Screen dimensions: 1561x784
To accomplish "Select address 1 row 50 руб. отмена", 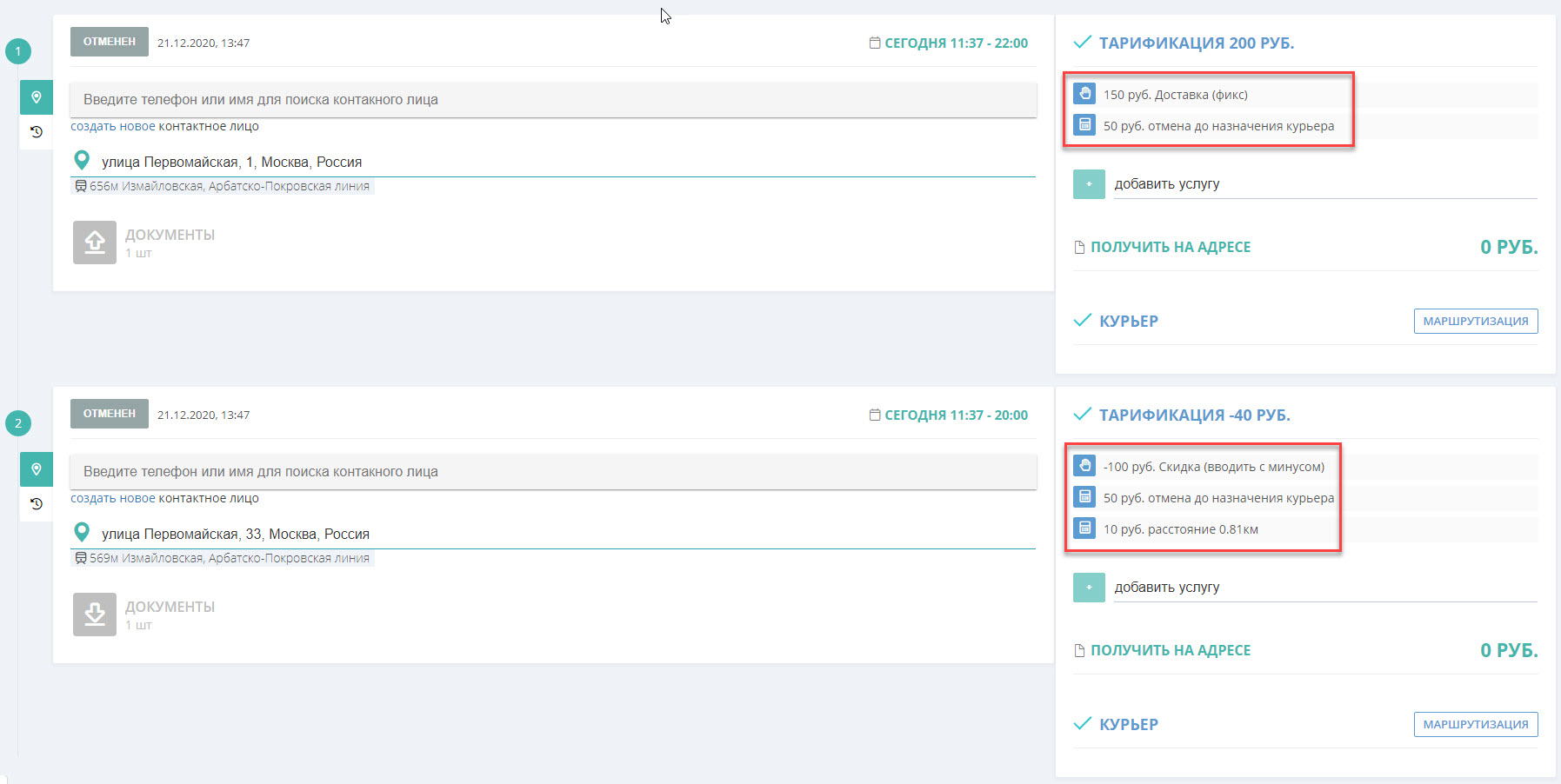I will click(x=1305, y=126).
